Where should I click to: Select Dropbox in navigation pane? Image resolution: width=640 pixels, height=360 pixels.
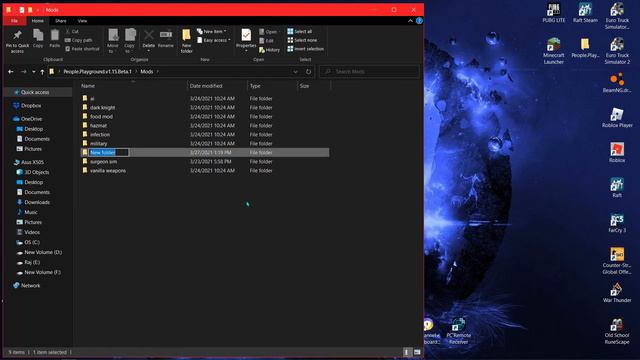[31, 105]
